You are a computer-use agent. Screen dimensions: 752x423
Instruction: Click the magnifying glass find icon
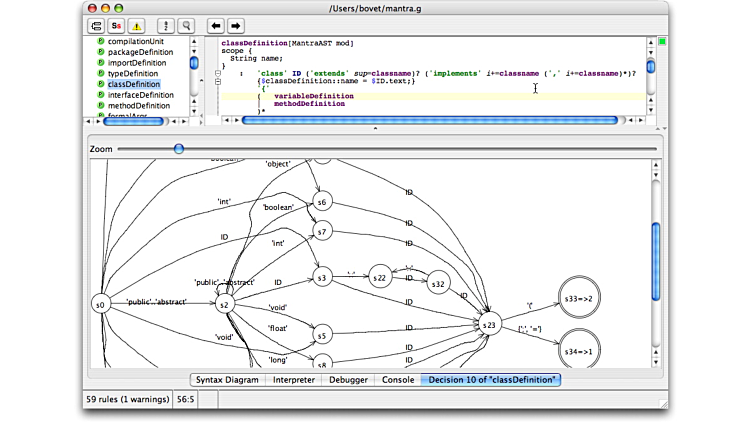[186, 25]
